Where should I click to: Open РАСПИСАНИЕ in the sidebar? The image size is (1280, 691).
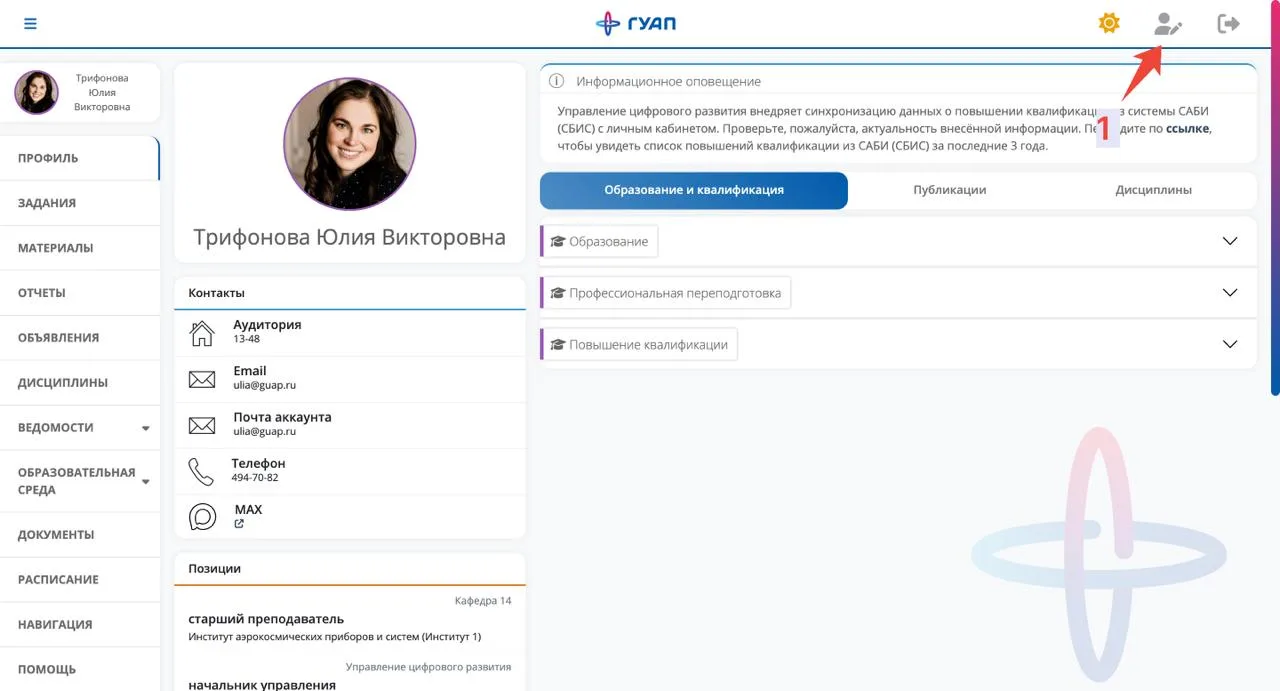pyautogui.click(x=80, y=580)
